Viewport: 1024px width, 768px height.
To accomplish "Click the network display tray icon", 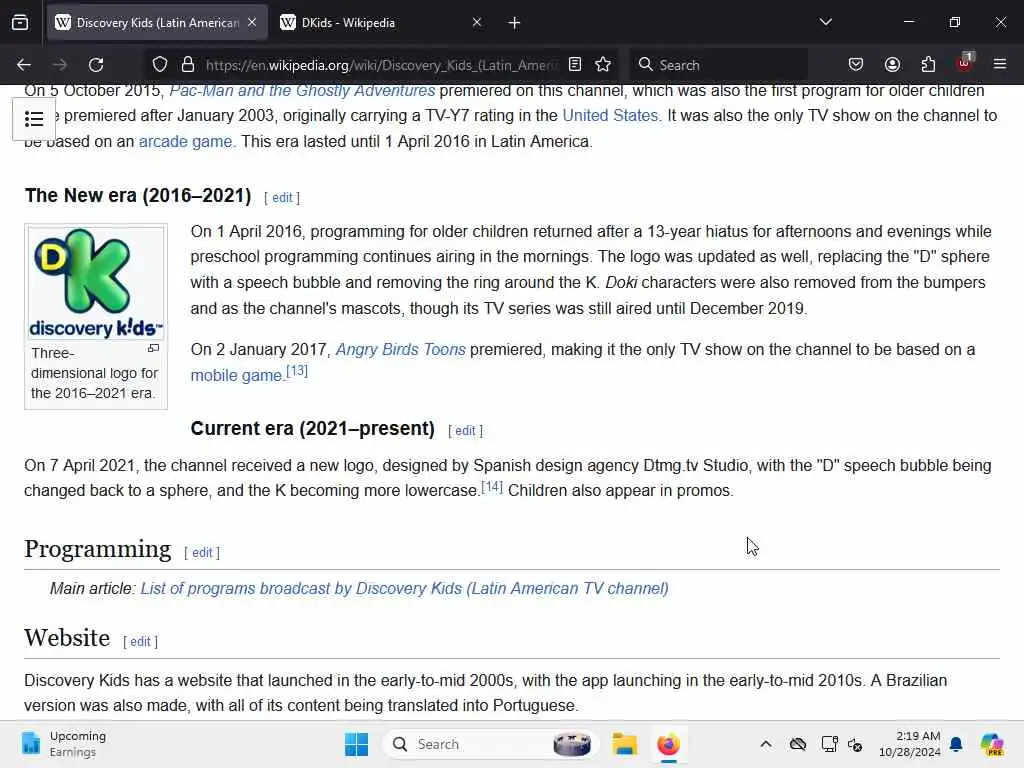I will pyautogui.click(x=829, y=744).
